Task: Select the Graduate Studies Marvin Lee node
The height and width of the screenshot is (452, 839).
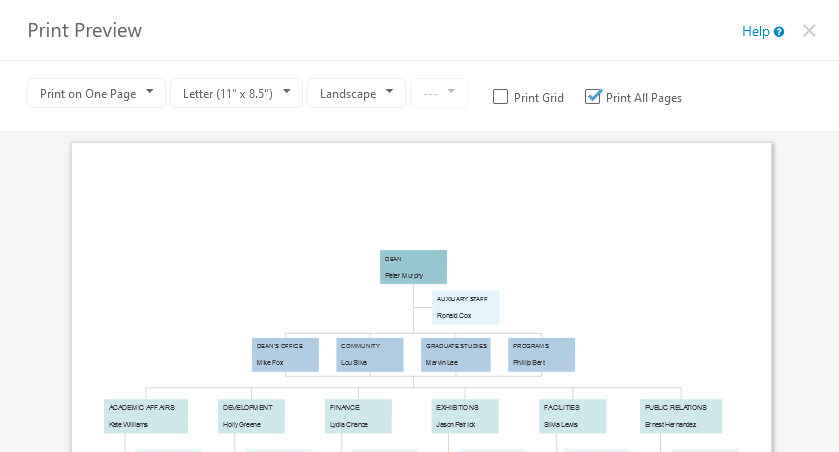Action: pos(455,354)
